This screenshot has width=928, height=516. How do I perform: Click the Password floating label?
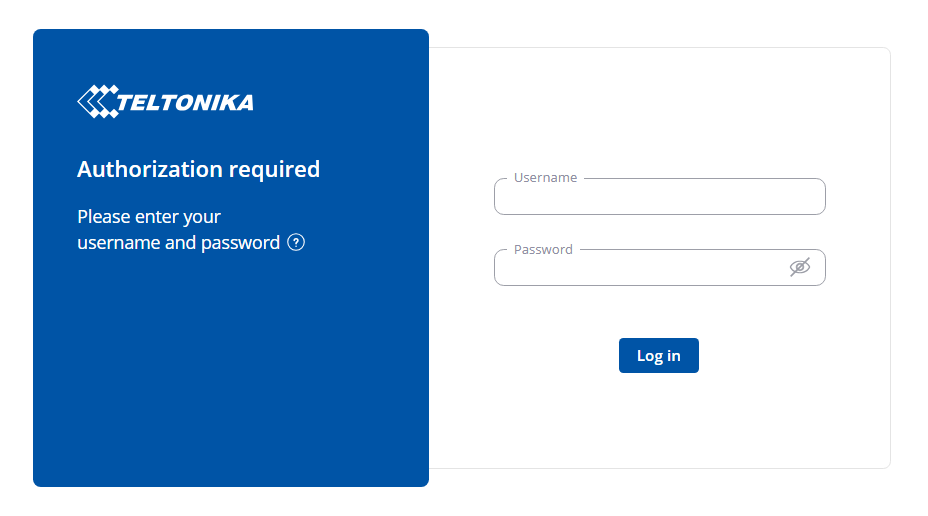(543, 250)
